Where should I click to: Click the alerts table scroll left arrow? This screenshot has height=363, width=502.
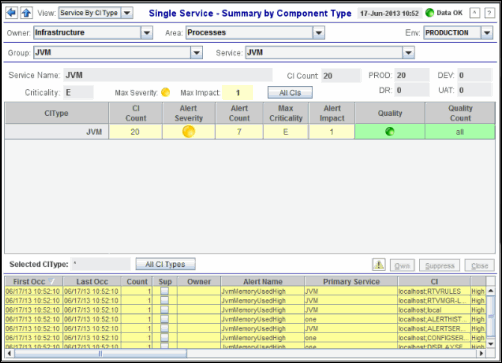(x=9, y=353)
